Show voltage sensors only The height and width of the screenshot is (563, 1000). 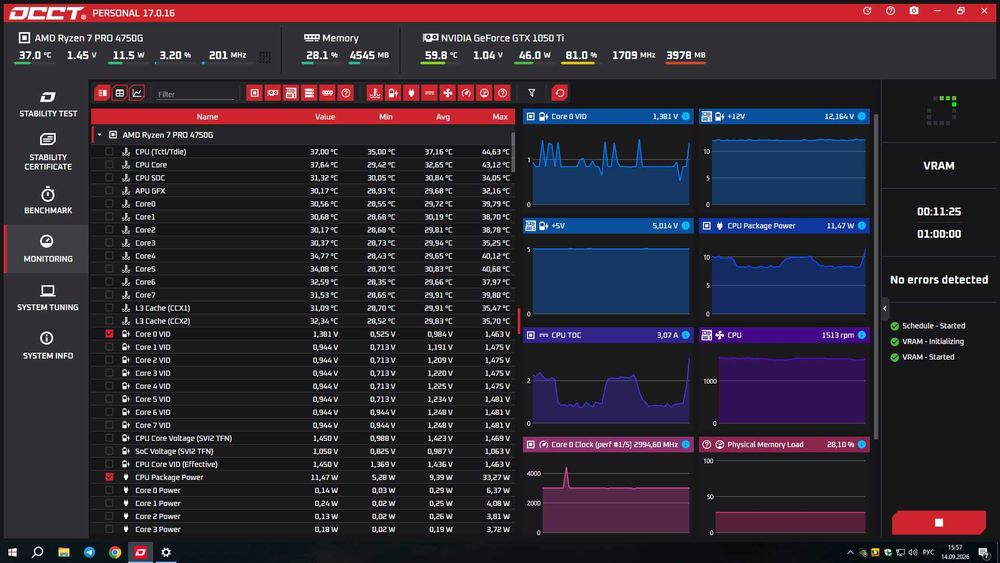[x=393, y=93]
